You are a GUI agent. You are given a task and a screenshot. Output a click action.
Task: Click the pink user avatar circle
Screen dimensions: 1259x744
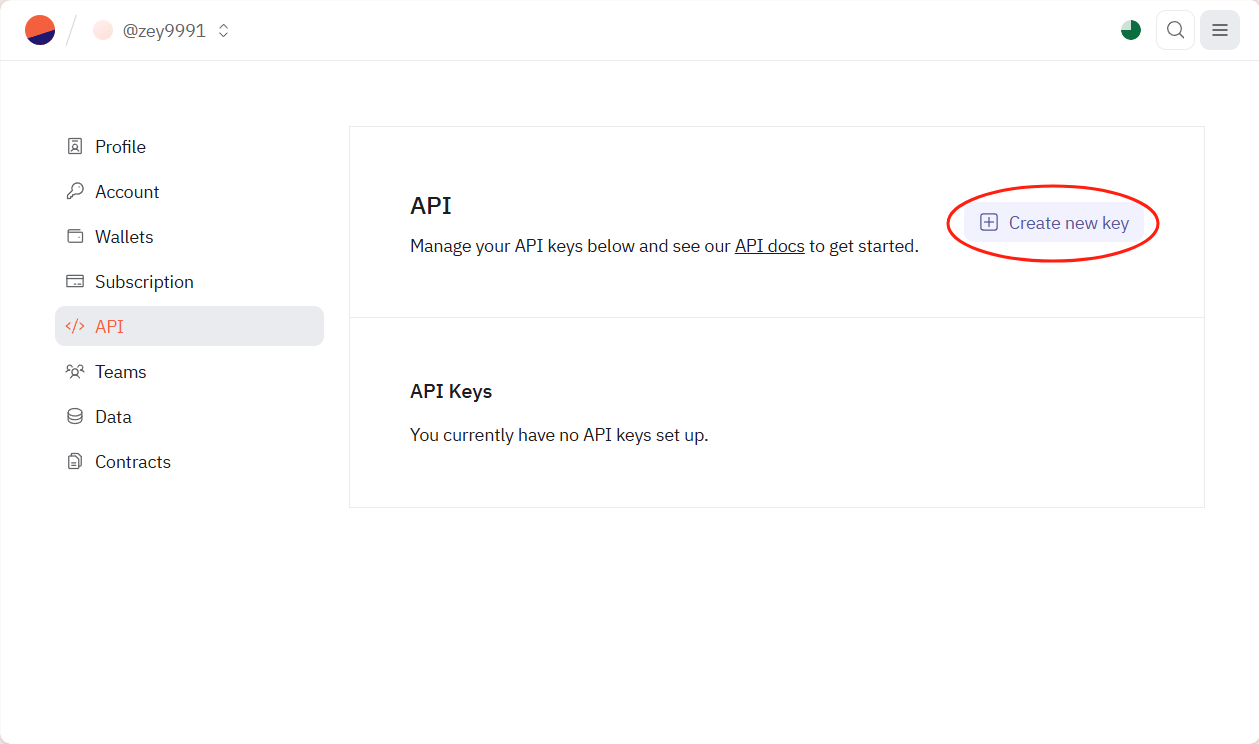pos(103,31)
